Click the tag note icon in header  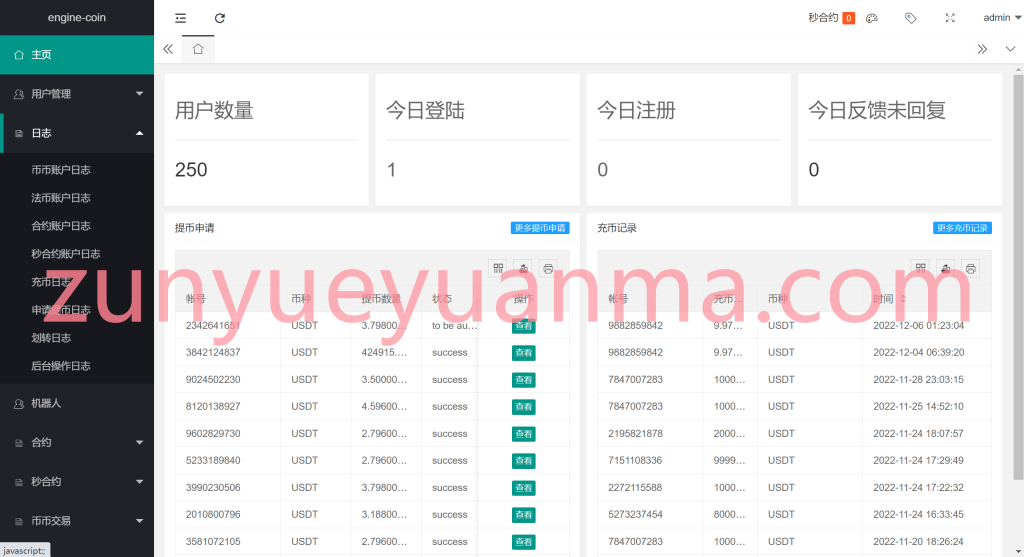click(910, 18)
